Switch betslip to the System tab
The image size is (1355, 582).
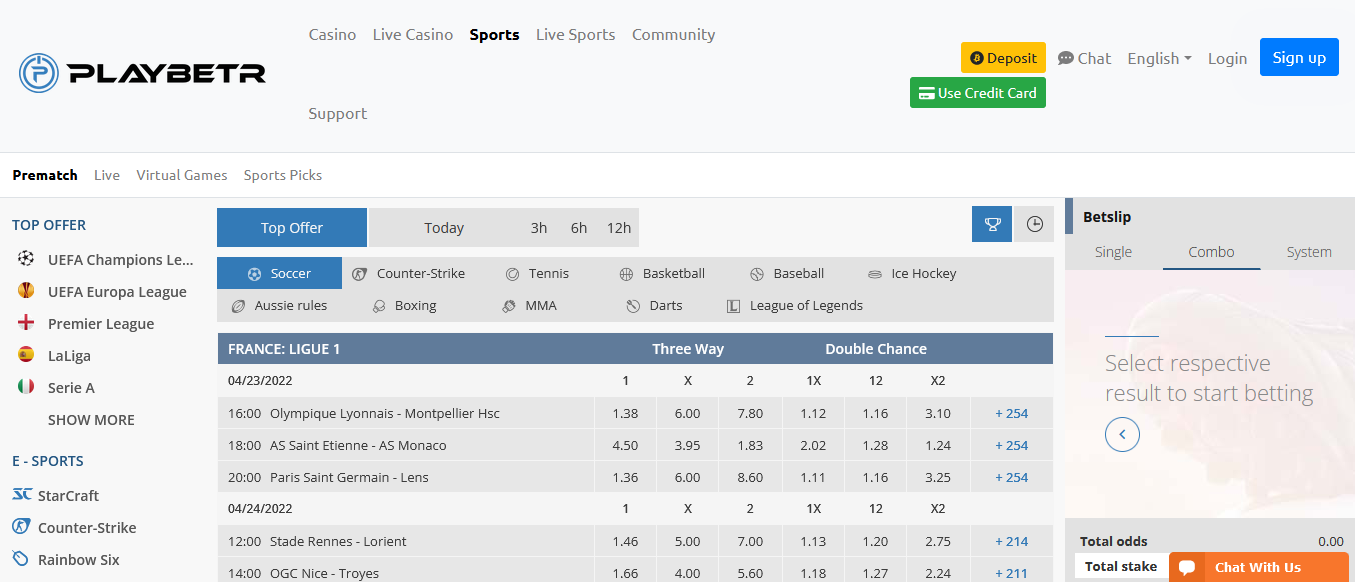(1309, 252)
